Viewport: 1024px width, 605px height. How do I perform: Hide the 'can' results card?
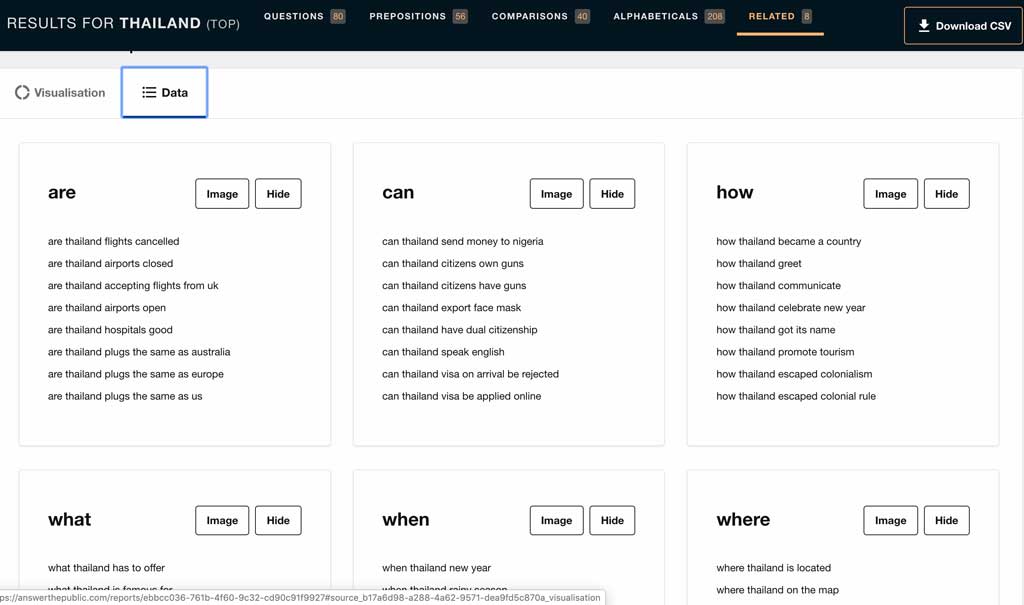[612, 194]
